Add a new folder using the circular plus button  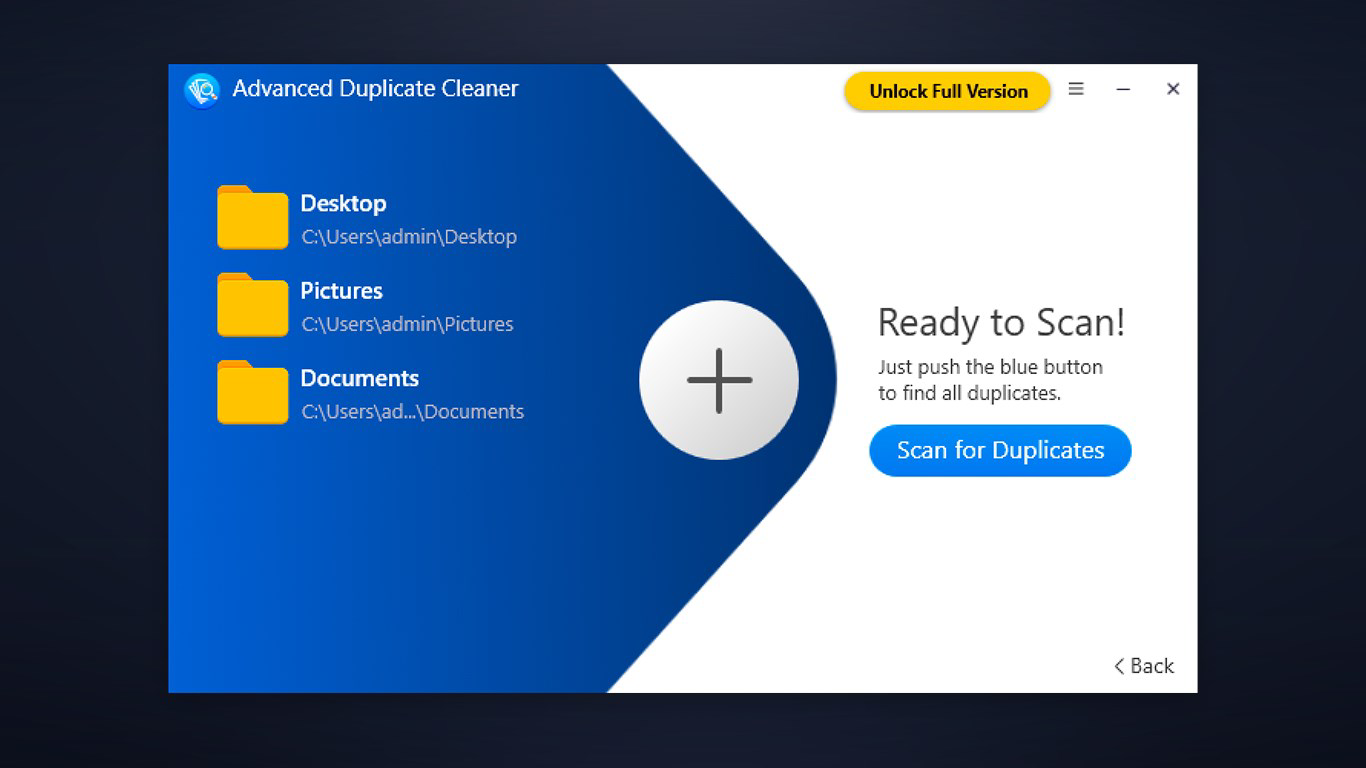tap(718, 380)
